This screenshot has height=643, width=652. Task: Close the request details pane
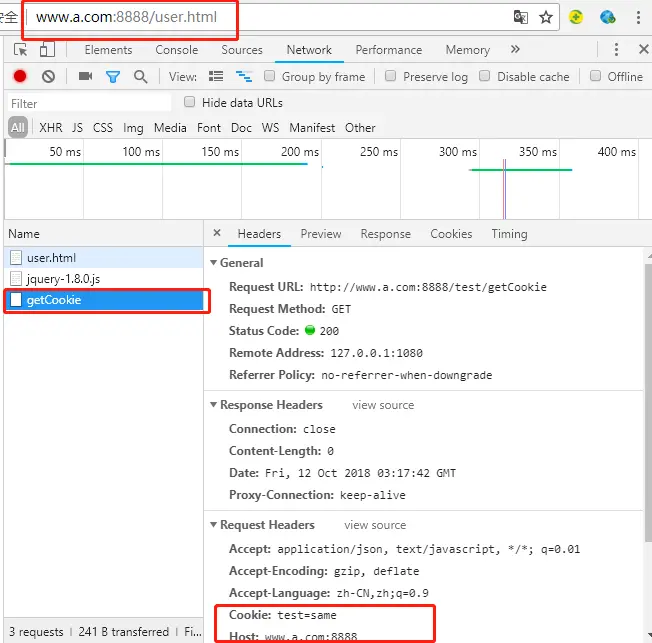tap(217, 233)
